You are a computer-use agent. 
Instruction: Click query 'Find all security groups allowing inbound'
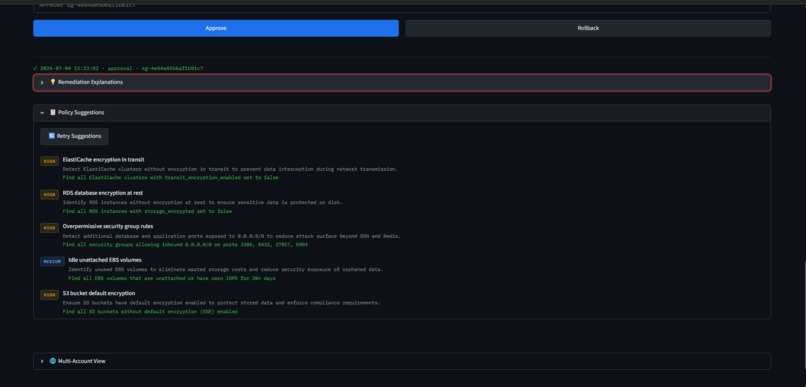tap(185, 245)
